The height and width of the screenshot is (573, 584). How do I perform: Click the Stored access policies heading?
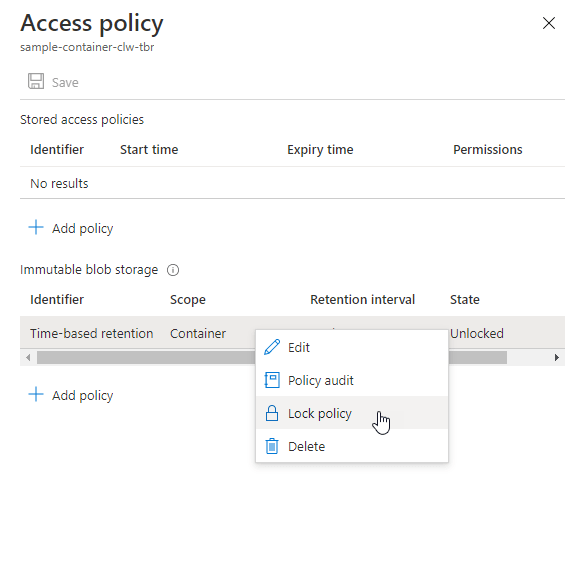click(82, 120)
